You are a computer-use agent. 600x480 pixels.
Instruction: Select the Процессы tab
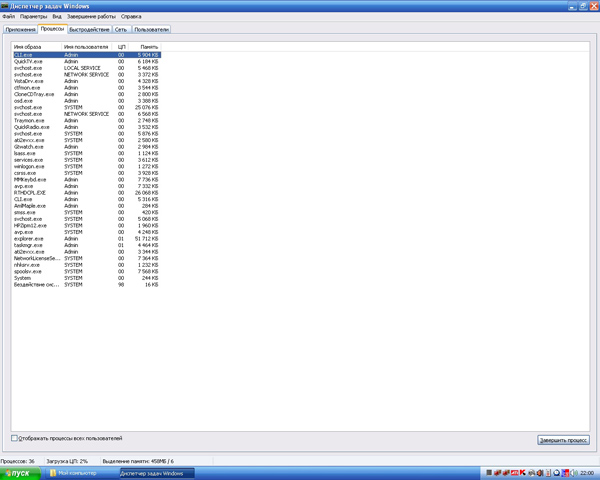(x=52, y=29)
